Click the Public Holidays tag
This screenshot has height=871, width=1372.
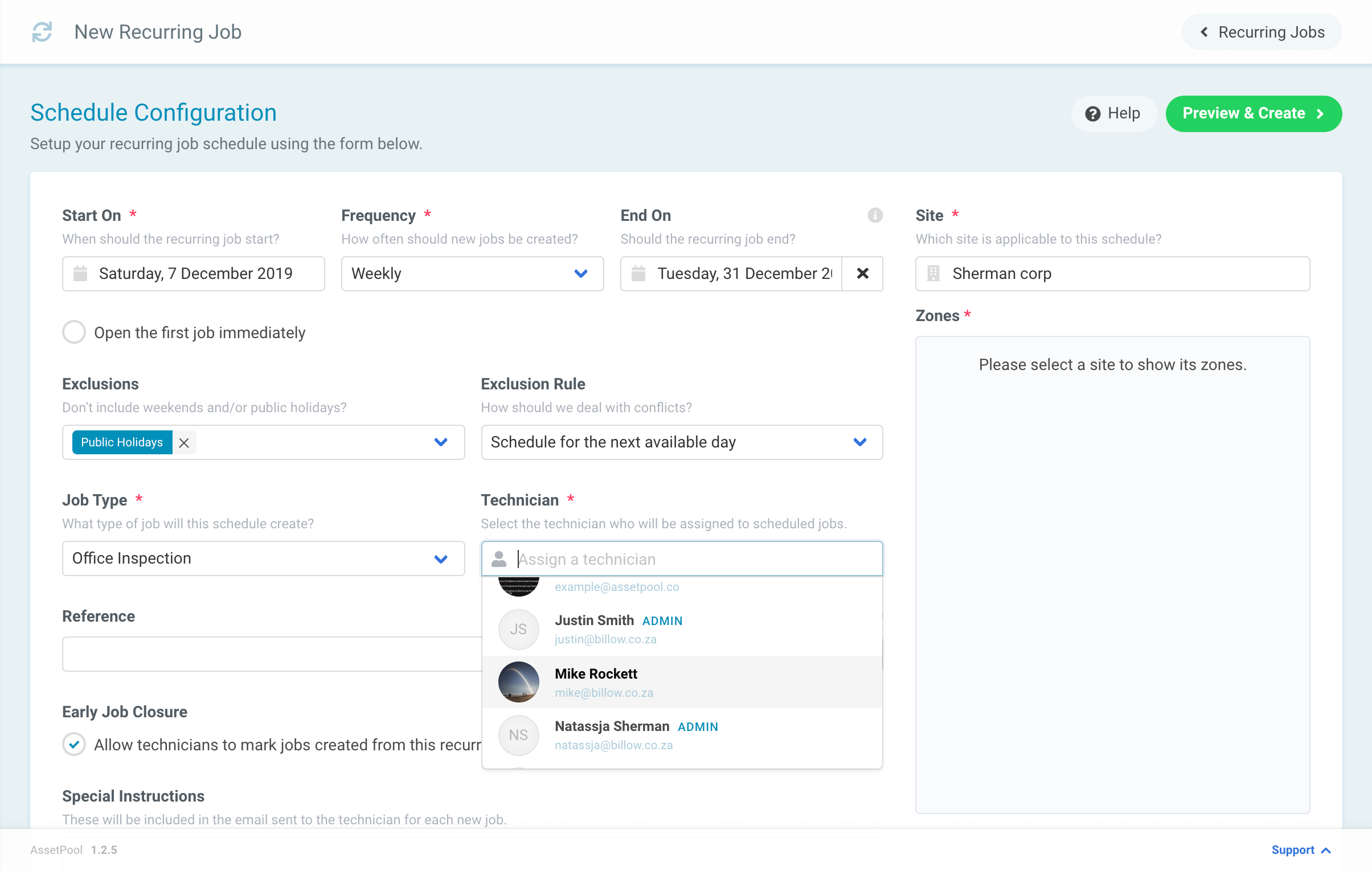pyautogui.click(x=122, y=443)
